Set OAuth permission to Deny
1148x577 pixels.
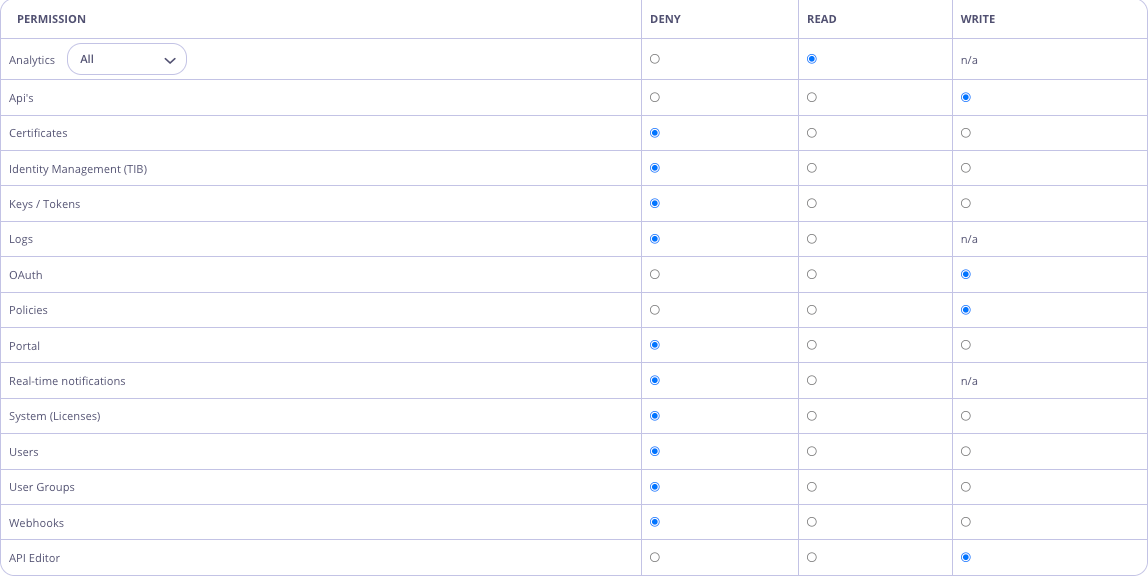(655, 274)
